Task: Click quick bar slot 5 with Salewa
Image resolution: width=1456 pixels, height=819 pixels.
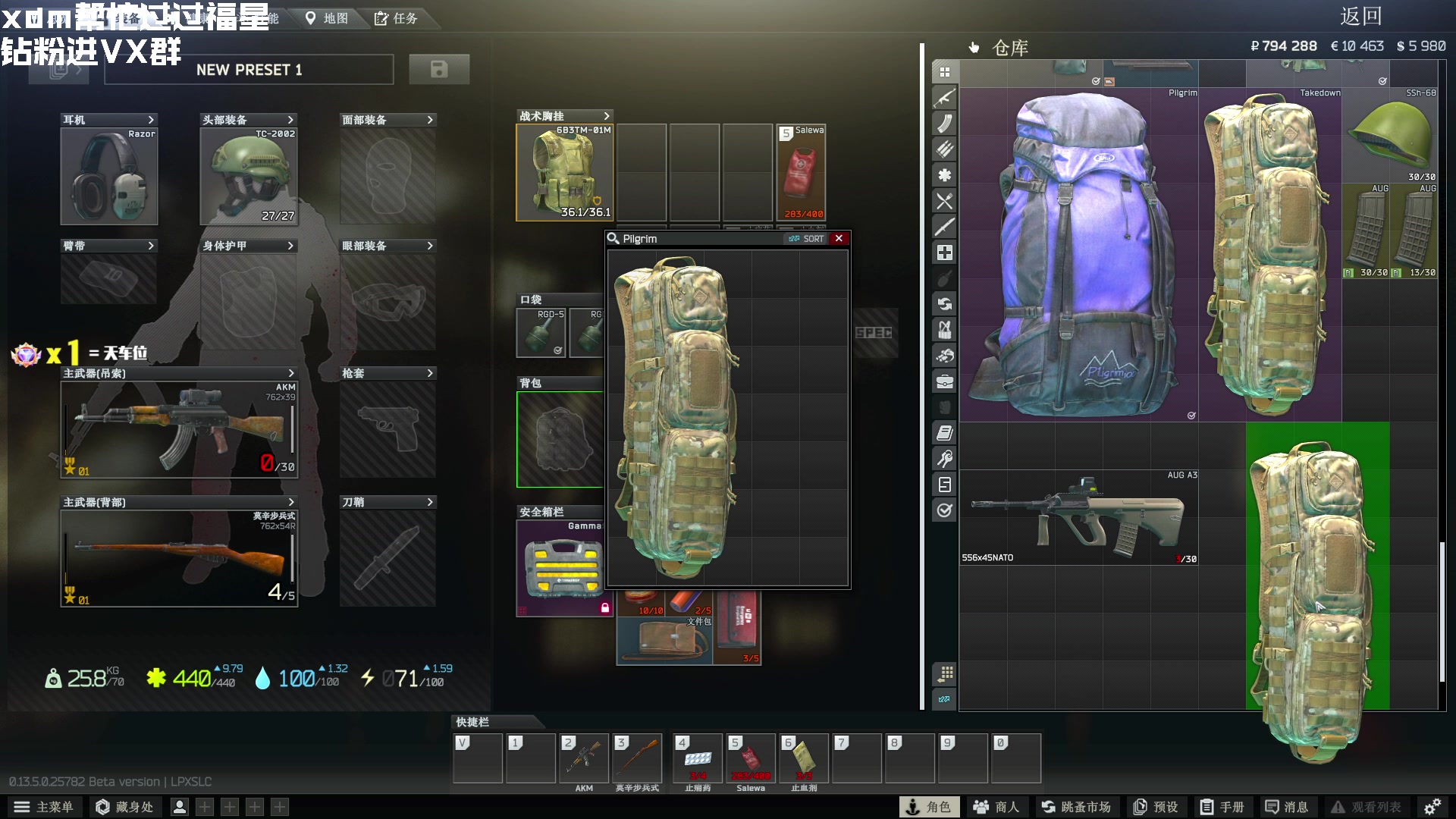Action: click(751, 758)
